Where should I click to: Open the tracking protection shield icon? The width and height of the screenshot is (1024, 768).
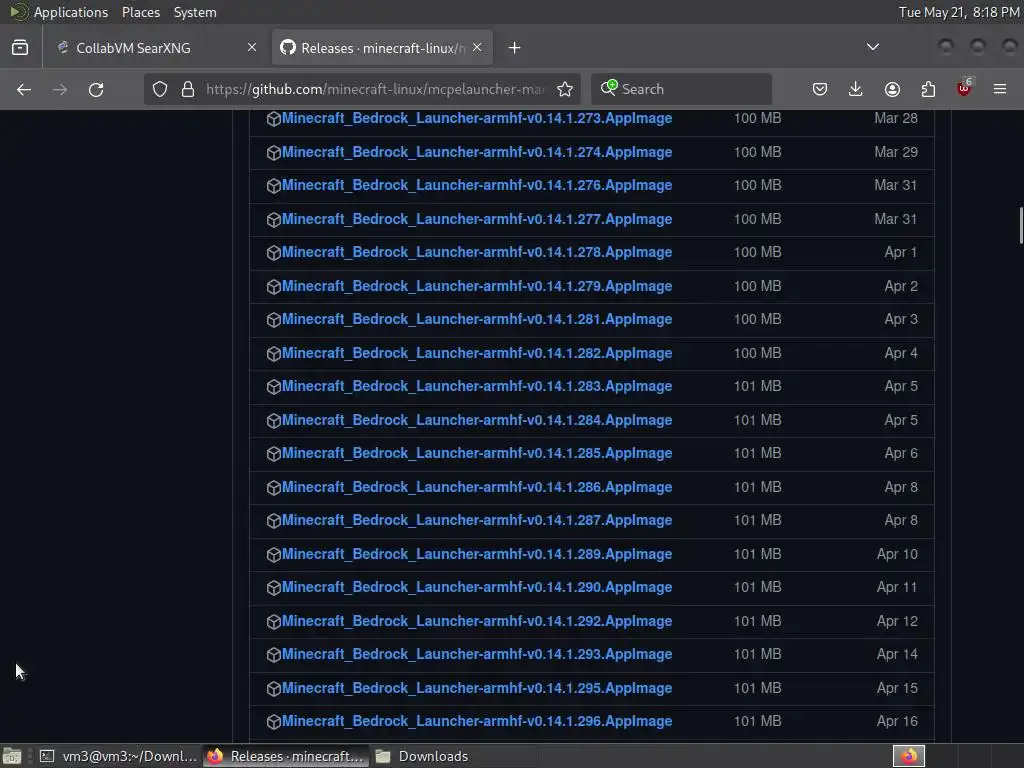point(160,89)
